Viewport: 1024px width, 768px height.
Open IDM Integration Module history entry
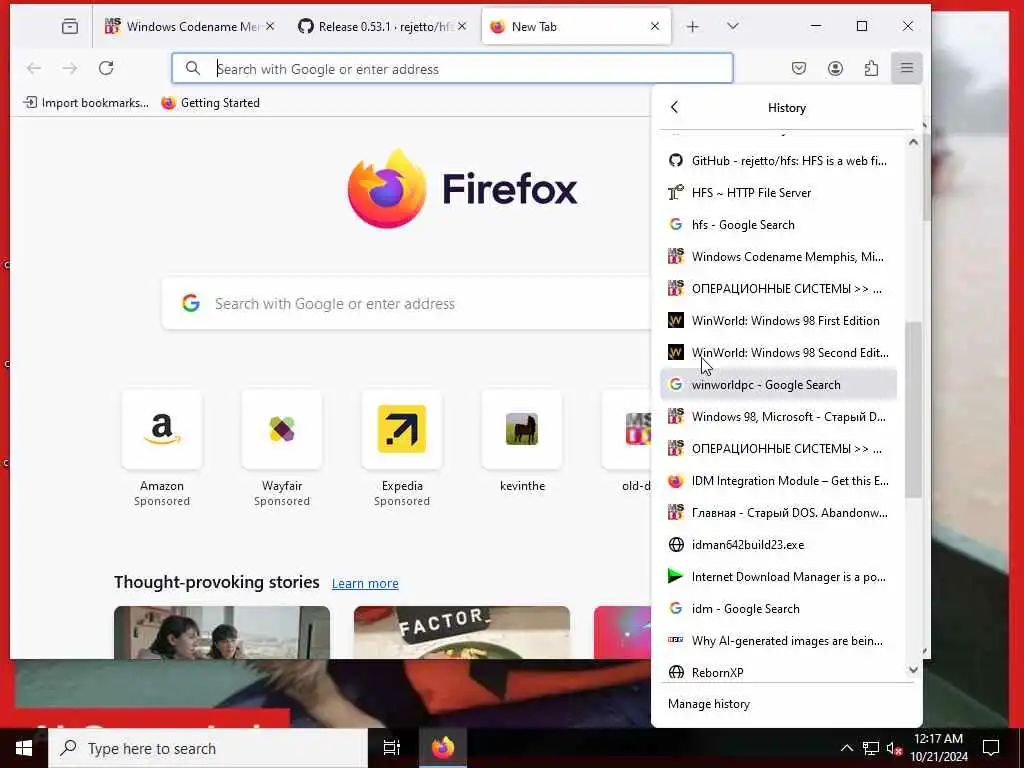(x=778, y=481)
